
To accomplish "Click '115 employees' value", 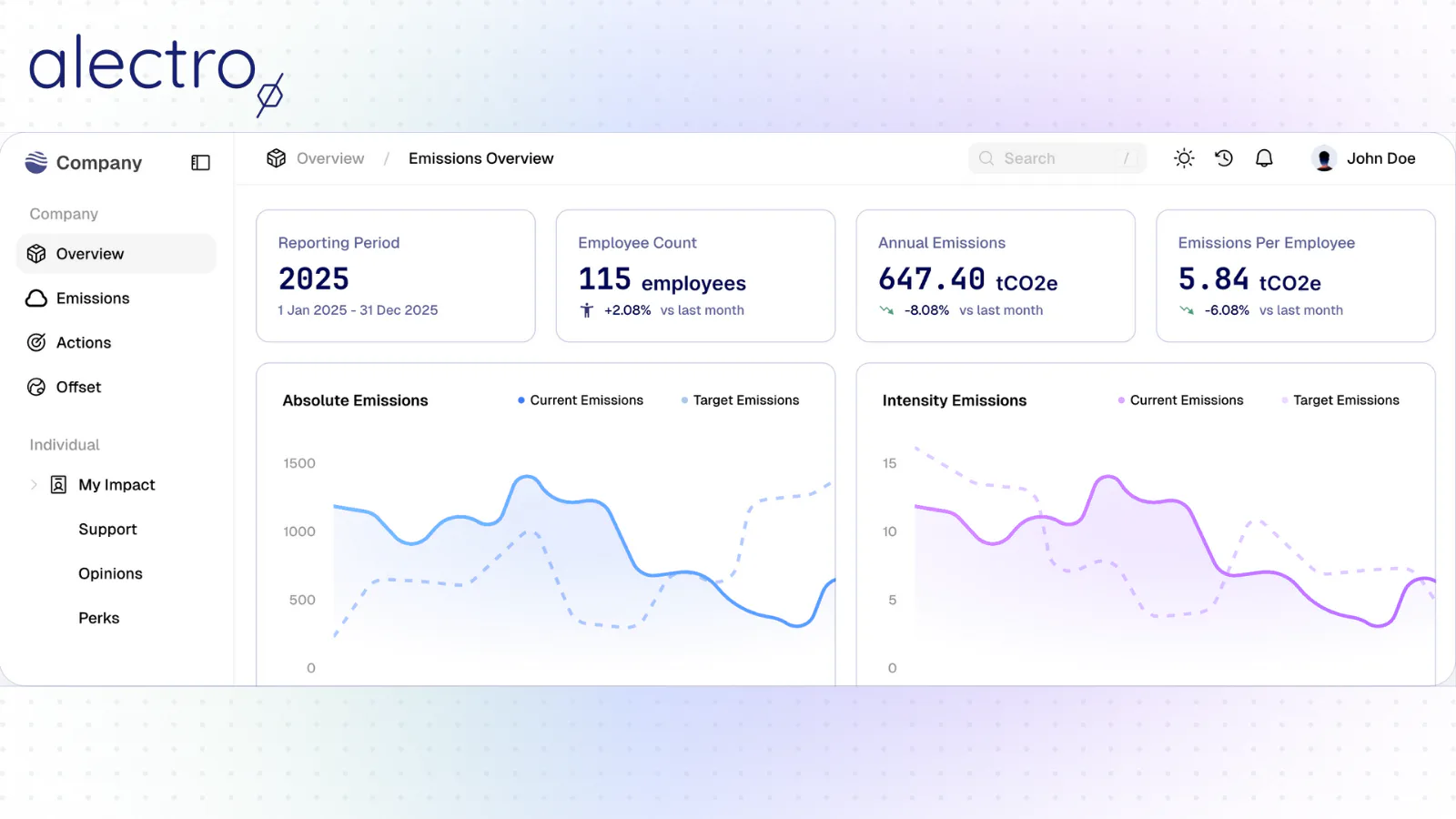I will (662, 279).
